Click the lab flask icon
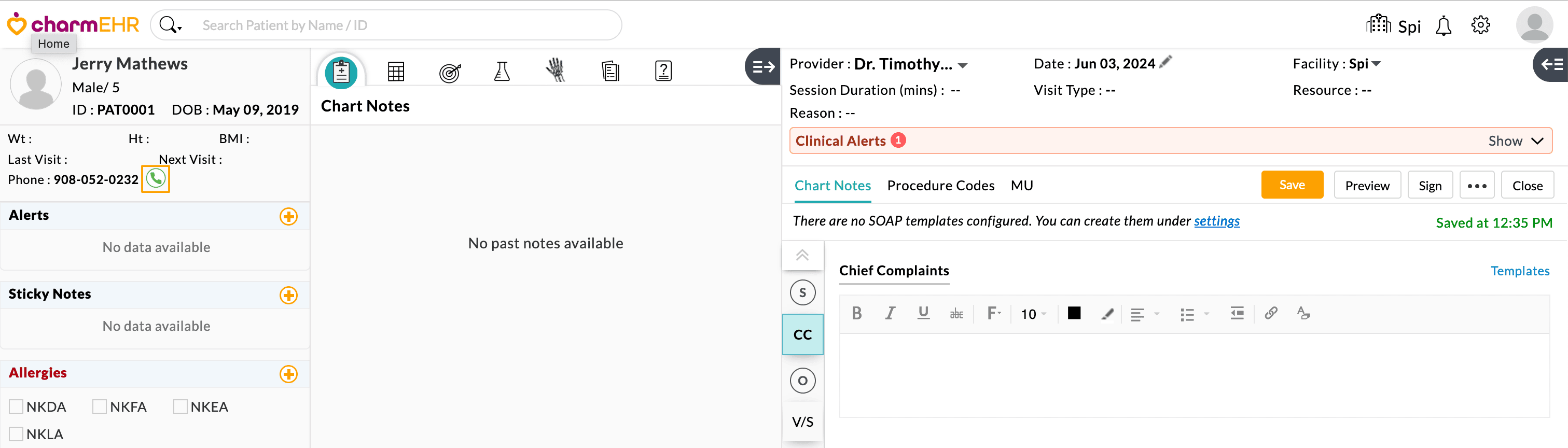Viewport: 1568px width, 448px height. [502, 71]
